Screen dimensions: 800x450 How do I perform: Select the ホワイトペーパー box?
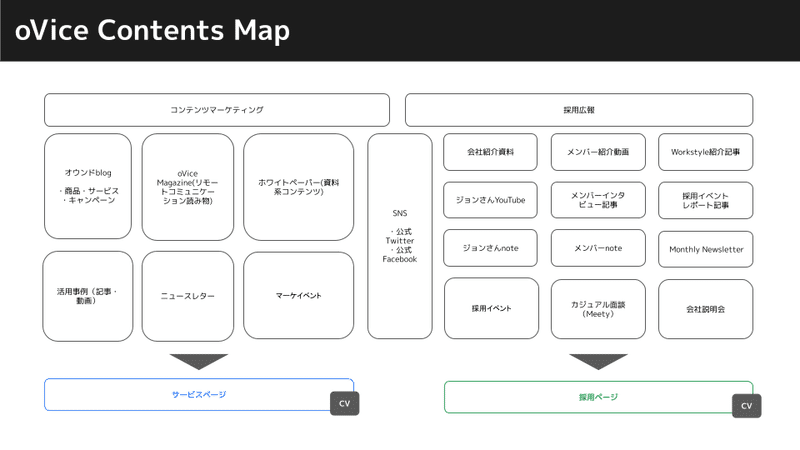tap(298, 187)
